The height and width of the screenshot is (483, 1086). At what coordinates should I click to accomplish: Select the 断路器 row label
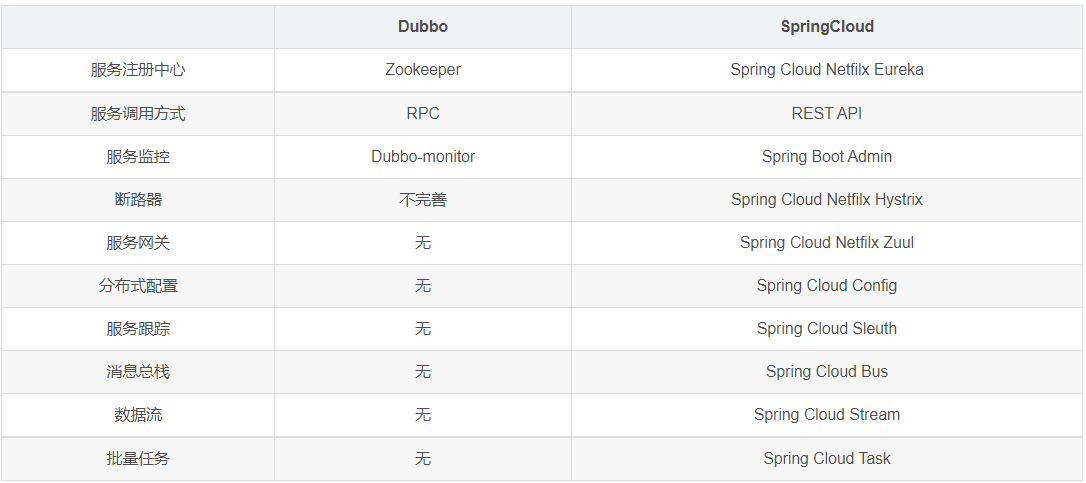point(138,200)
